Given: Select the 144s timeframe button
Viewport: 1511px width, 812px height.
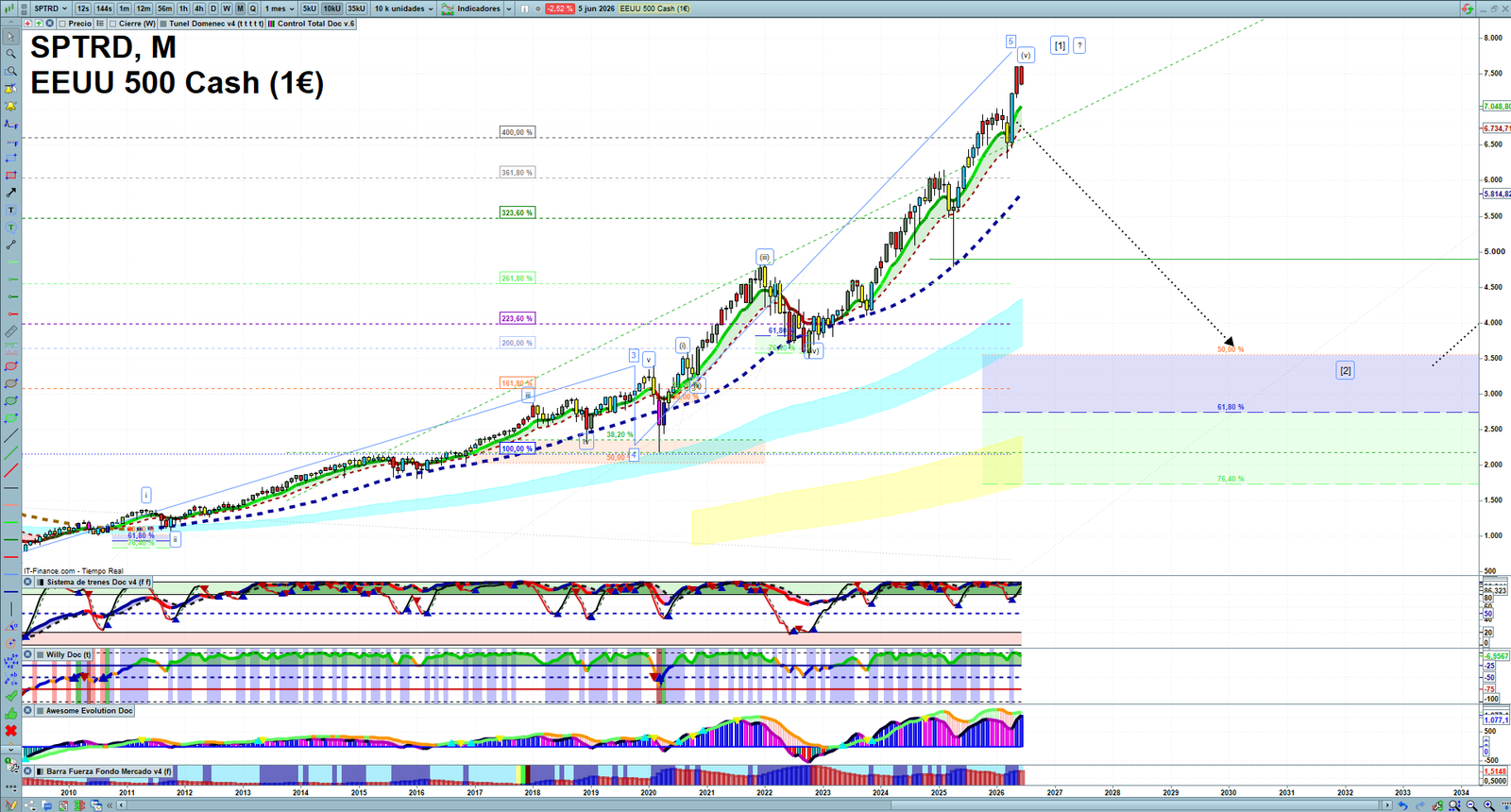Looking at the screenshot, I should 104,8.
